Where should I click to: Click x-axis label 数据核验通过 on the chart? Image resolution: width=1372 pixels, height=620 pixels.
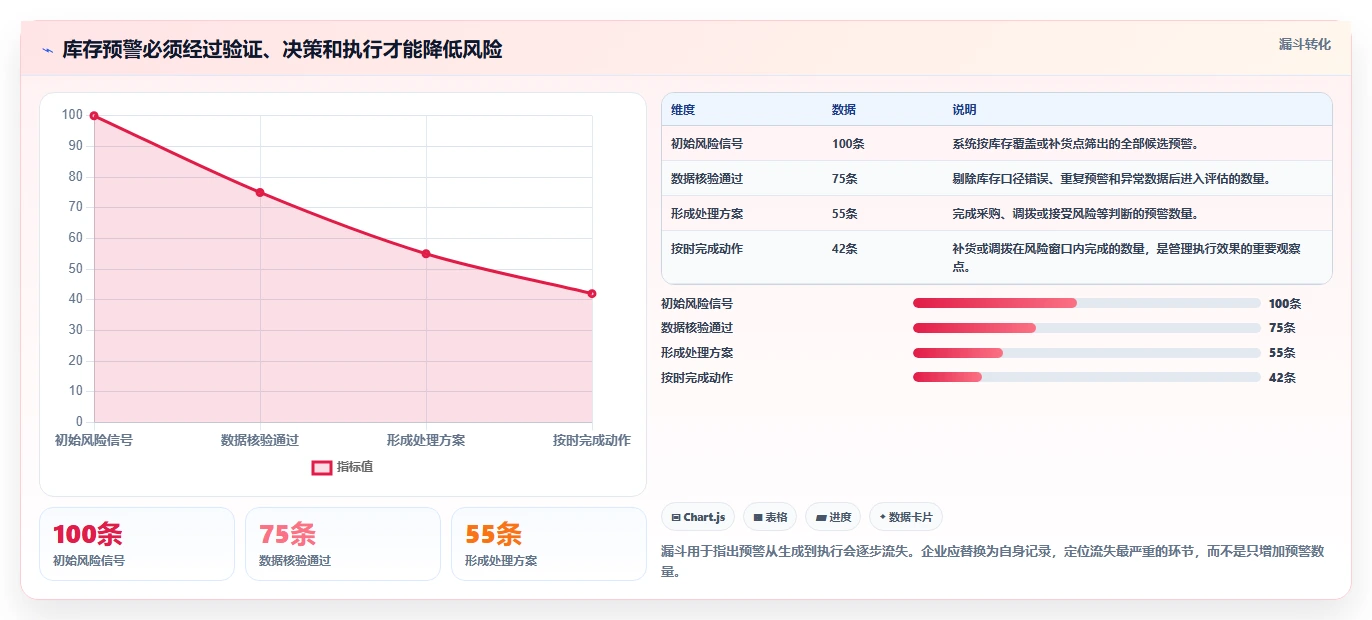click(260, 440)
